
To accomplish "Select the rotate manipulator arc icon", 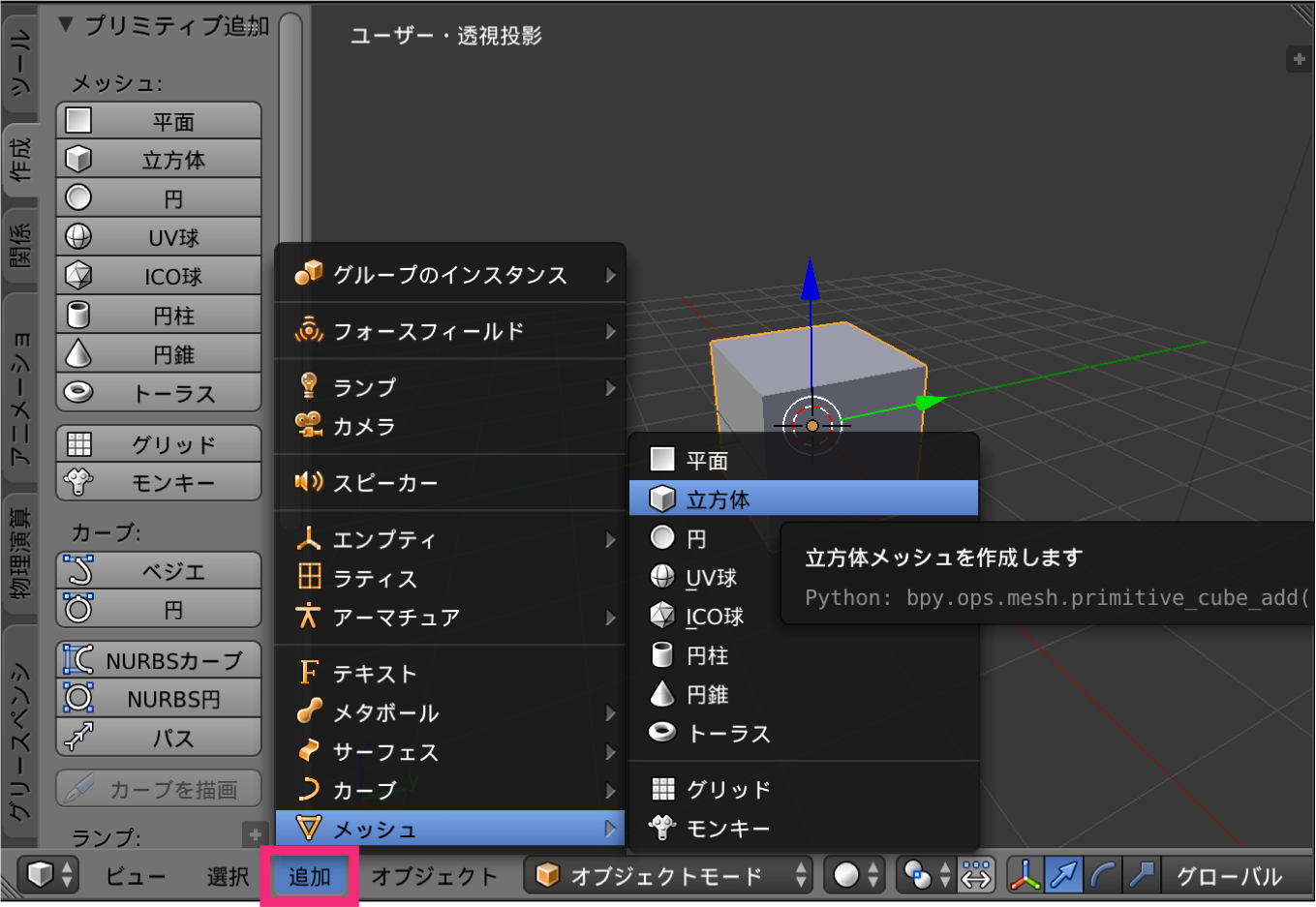I will coord(1103,876).
